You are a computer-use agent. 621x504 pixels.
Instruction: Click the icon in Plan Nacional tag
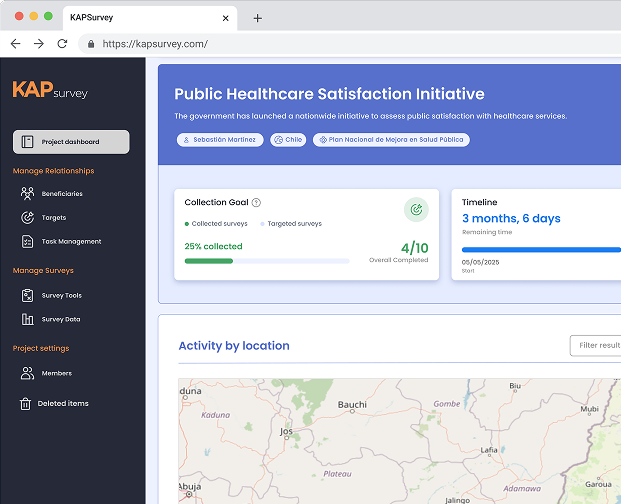(x=323, y=140)
